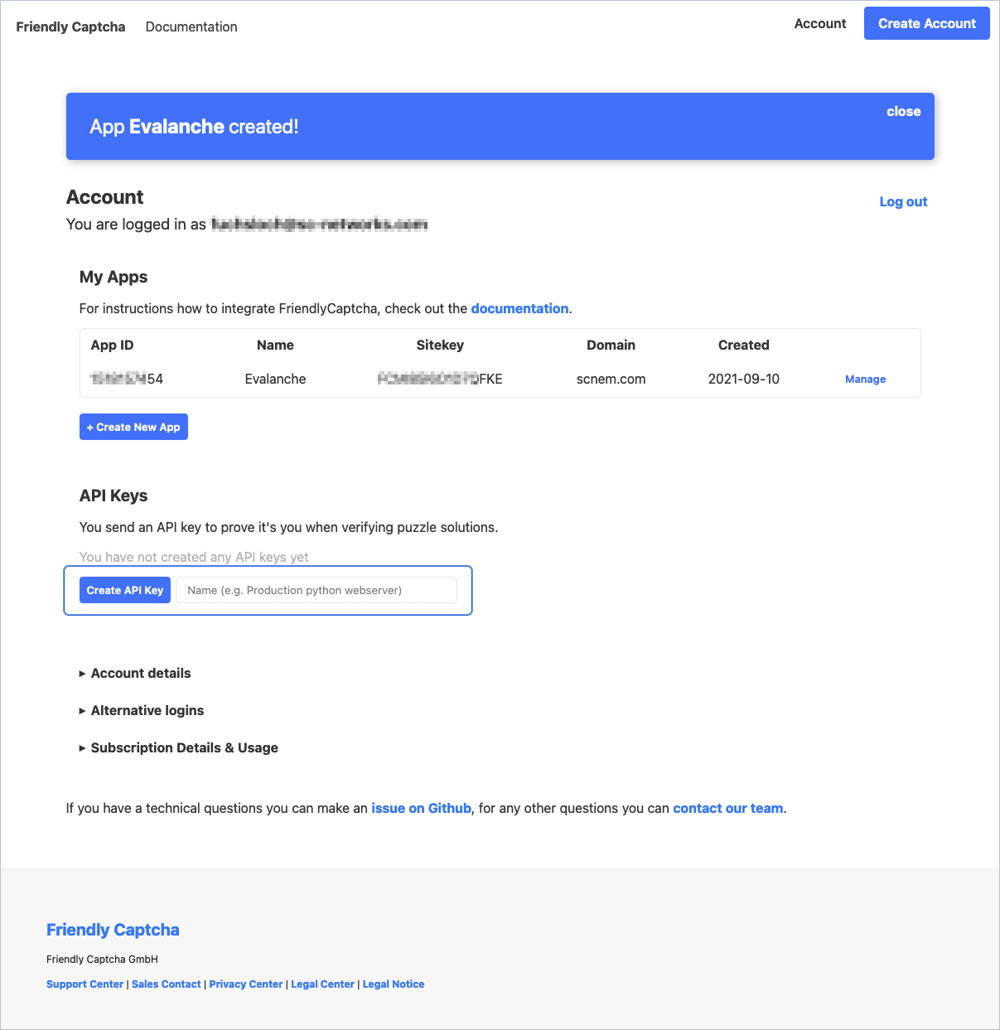Screen dimensions: 1000x1030
Task: Close the app created notification banner
Action: coord(903,112)
